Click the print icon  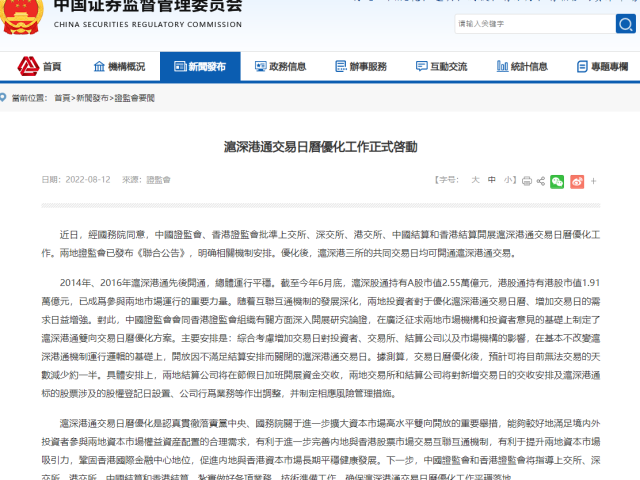point(526,181)
